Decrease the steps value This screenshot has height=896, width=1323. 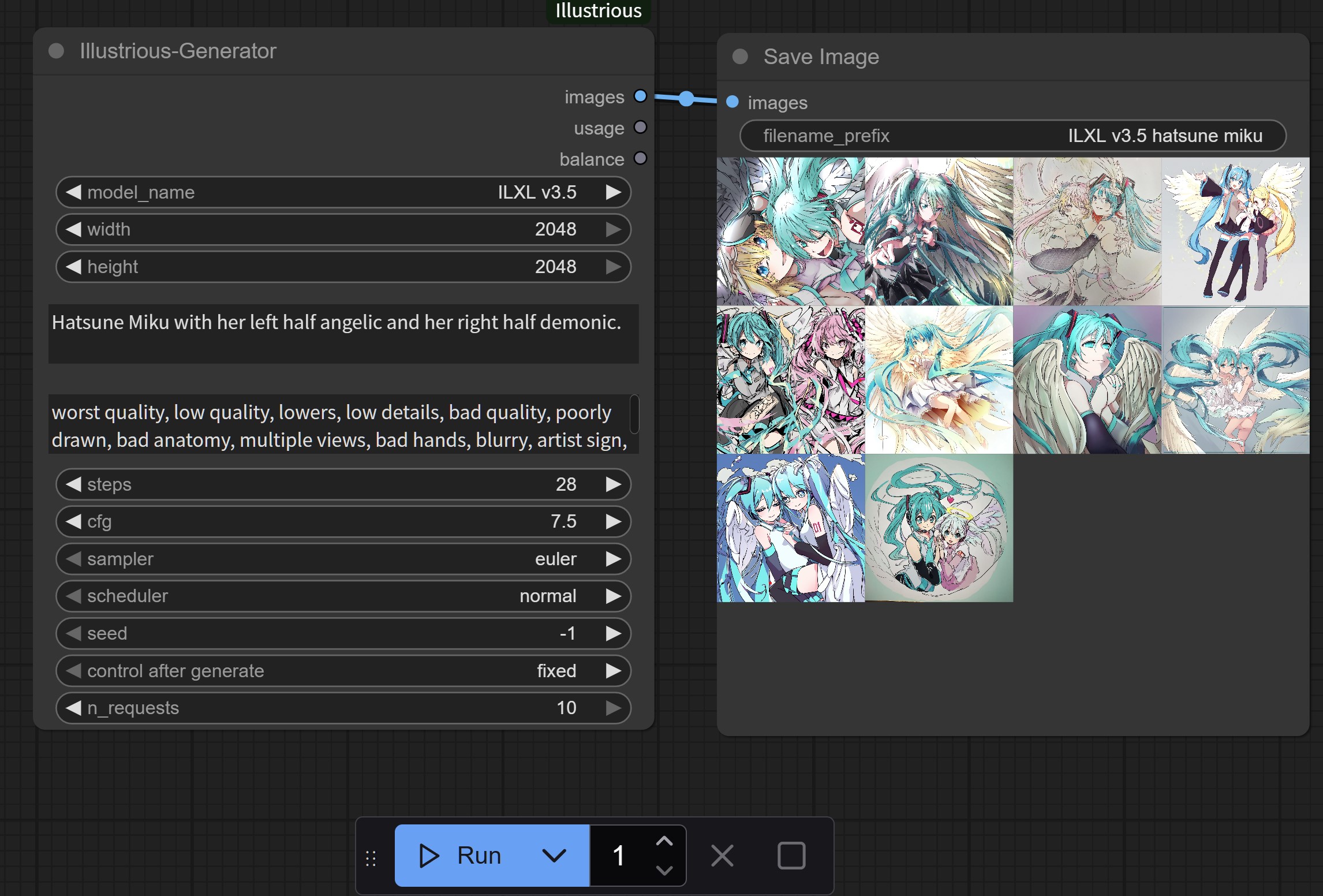coord(73,484)
